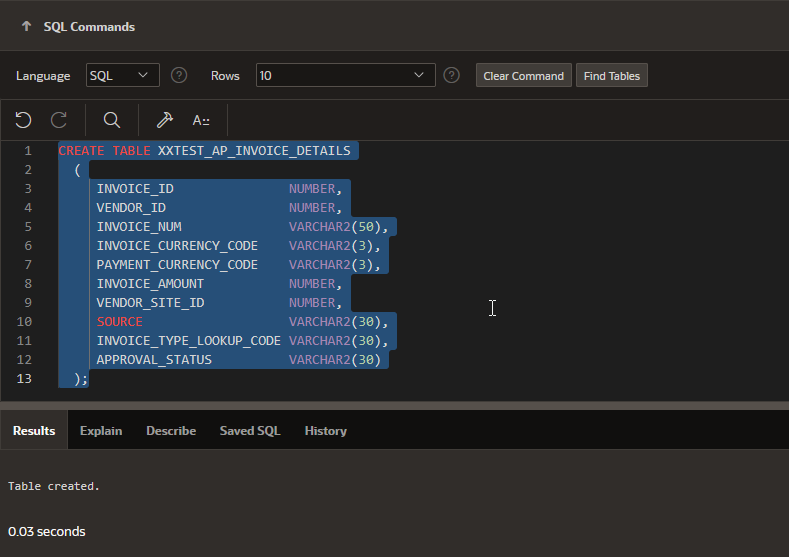
Task: Click the 'Table created.' result message
Action: tap(54, 486)
